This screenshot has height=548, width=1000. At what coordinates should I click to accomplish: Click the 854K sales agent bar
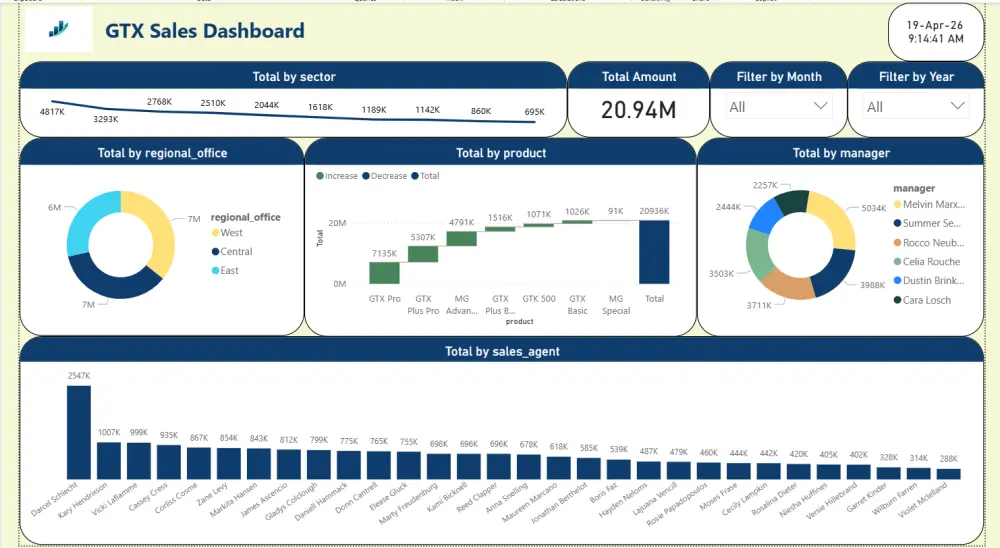click(229, 463)
